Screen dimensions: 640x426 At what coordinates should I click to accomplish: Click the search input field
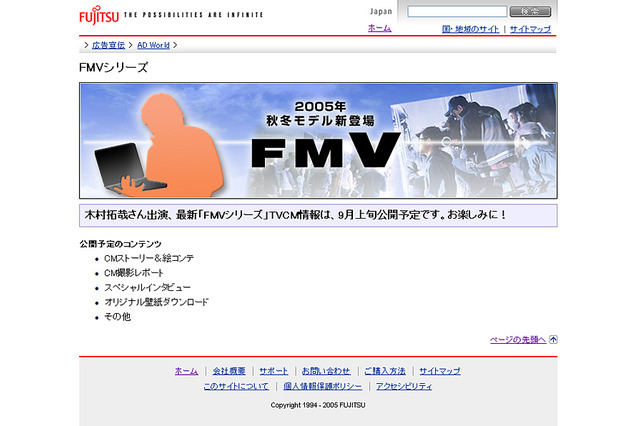tap(457, 11)
